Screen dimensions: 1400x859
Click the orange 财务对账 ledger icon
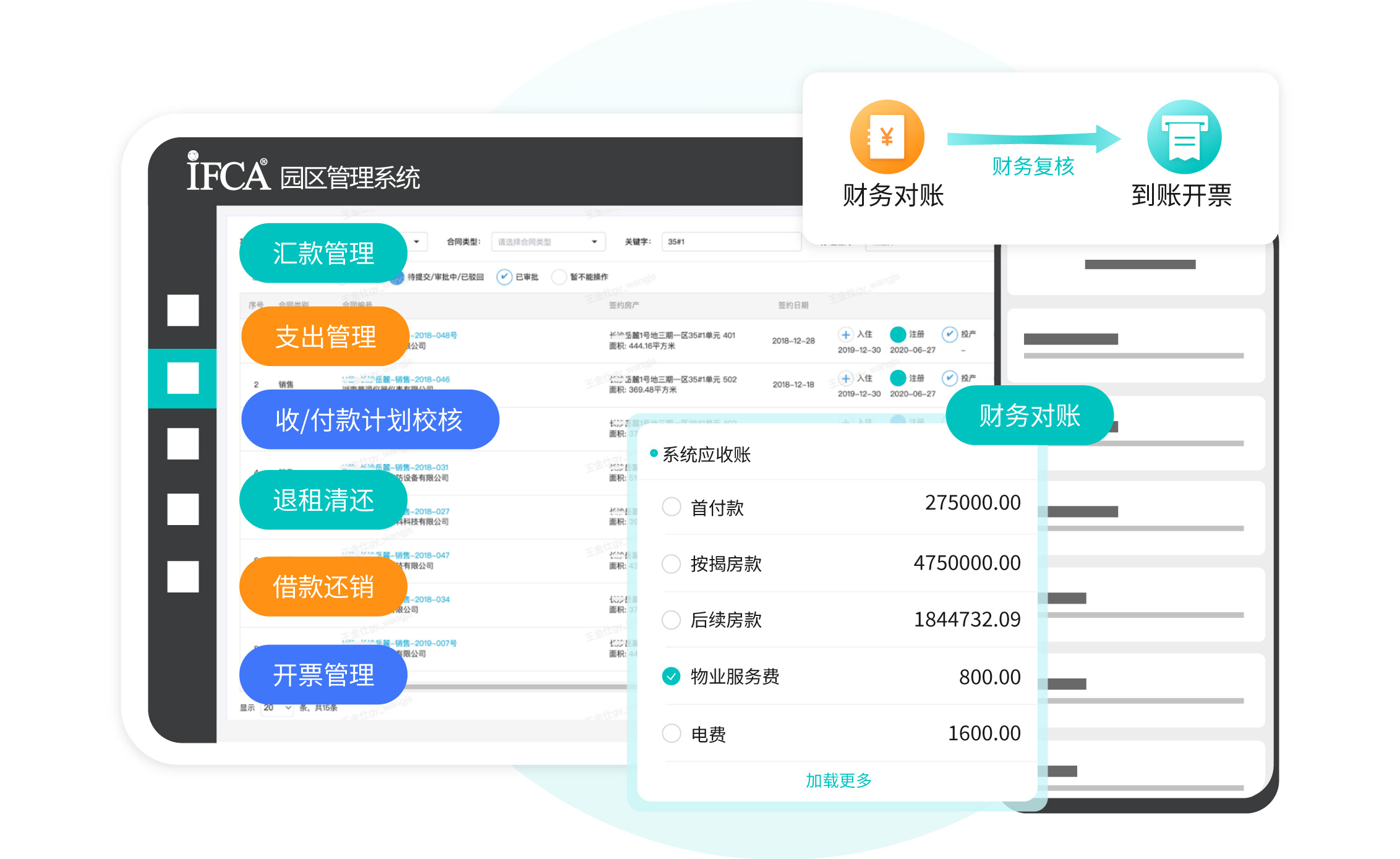tap(887, 137)
